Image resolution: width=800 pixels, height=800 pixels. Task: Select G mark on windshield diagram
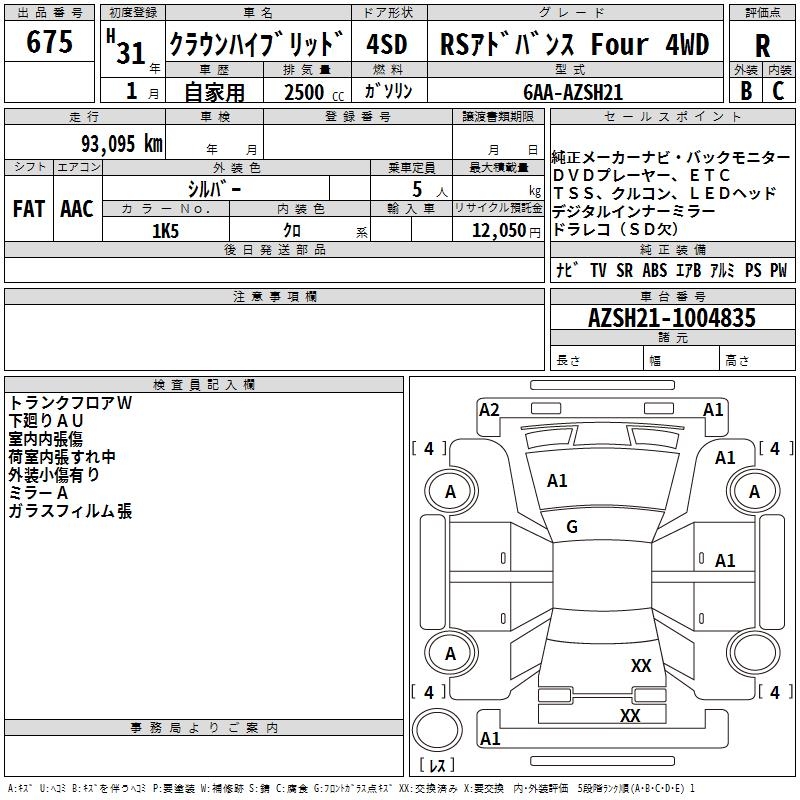click(x=572, y=526)
